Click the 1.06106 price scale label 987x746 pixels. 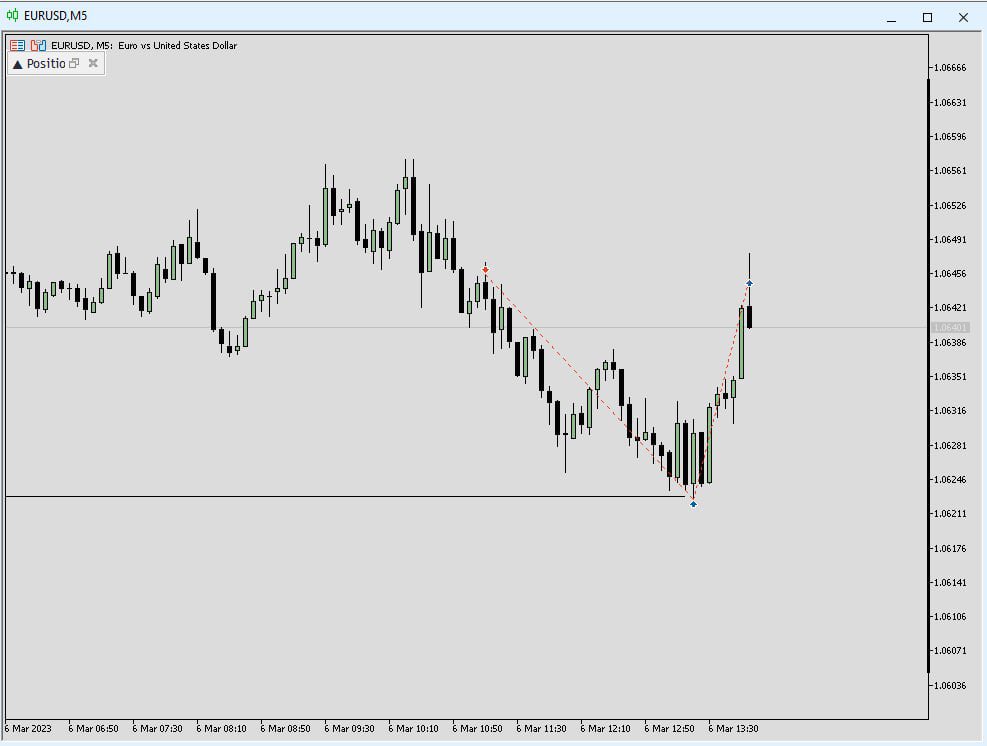point(950,617)
